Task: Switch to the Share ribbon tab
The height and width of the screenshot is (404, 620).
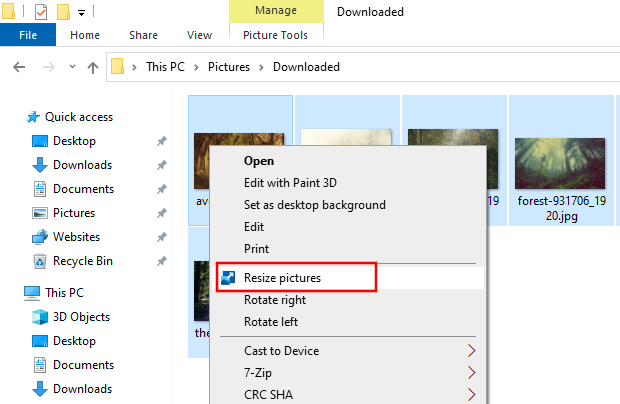Action: coord(143,35)
